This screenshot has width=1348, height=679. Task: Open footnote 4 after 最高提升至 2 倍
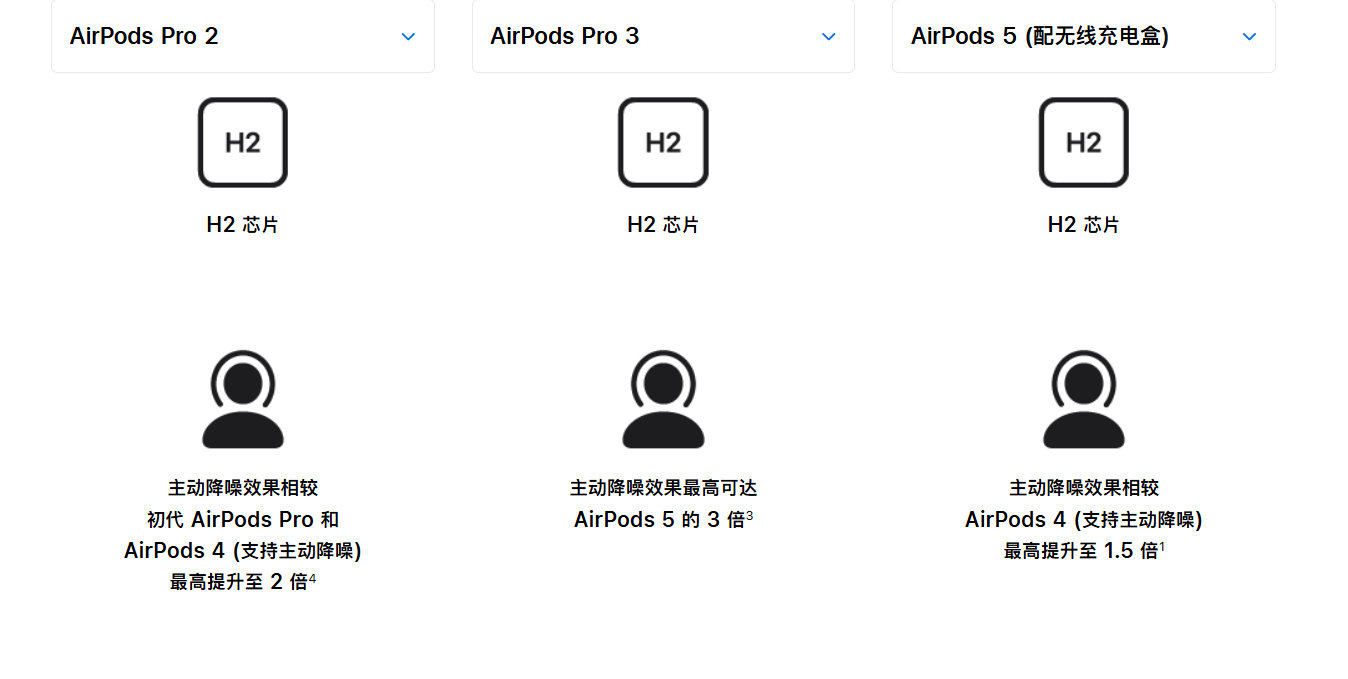click(x=312, y=578)
